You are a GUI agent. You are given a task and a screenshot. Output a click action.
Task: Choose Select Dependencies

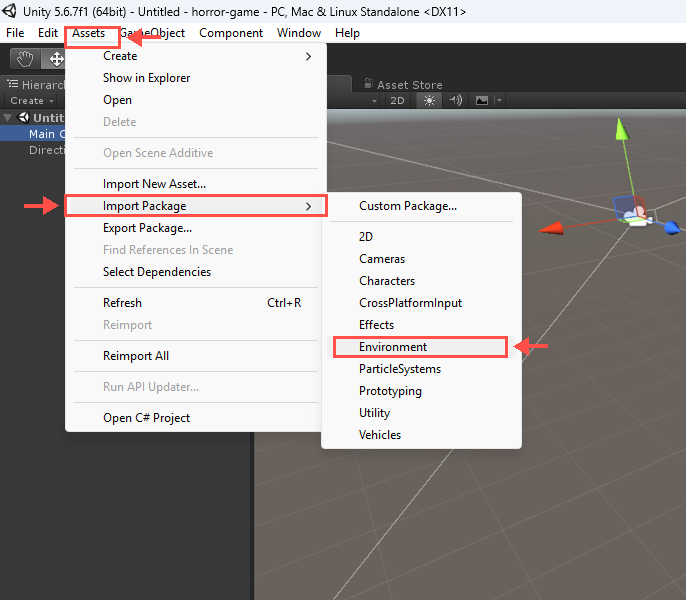click(x=196, y=272)
